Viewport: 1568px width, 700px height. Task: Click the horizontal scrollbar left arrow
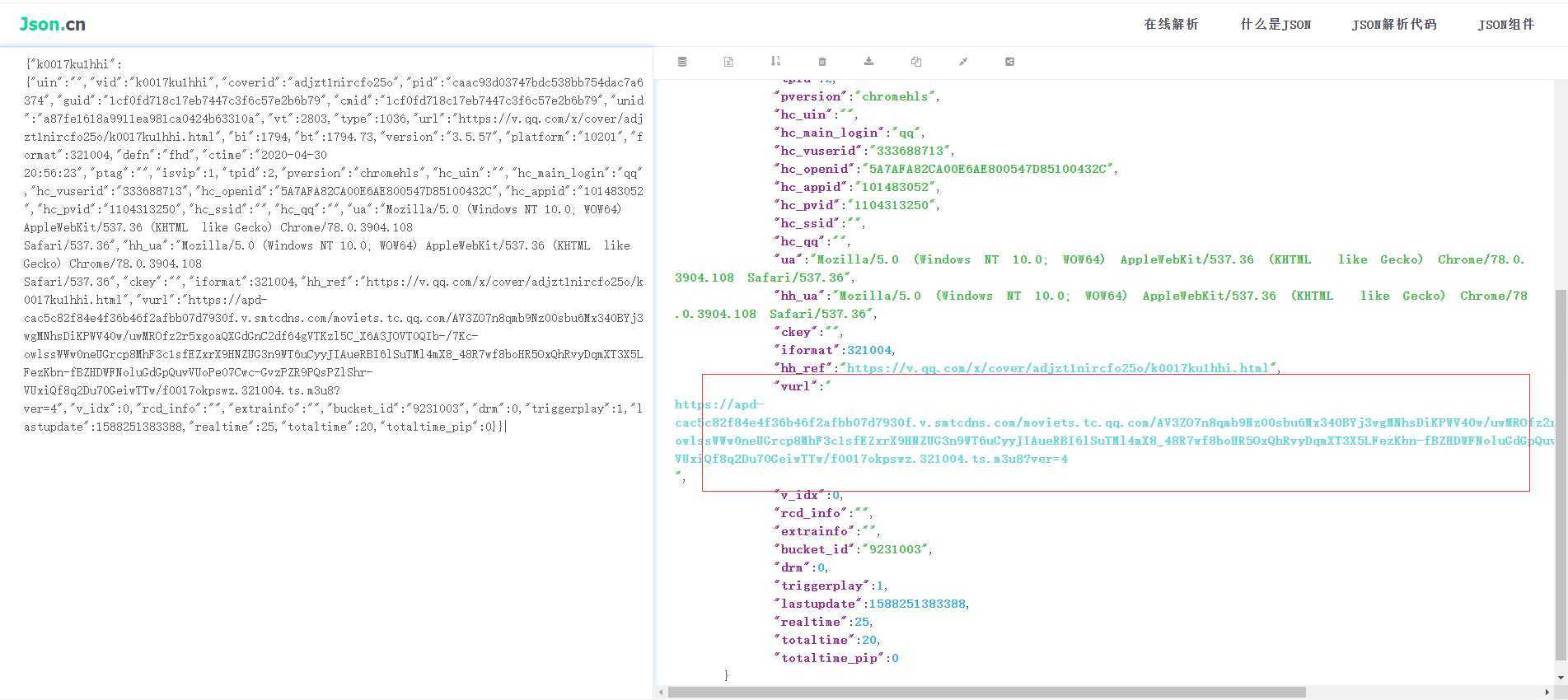(662, 692)
